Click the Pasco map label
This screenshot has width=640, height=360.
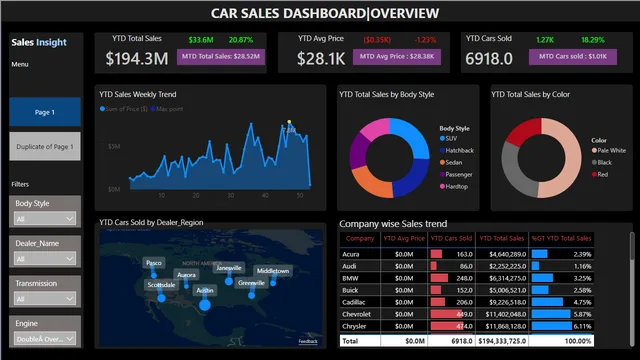[154, 263]
